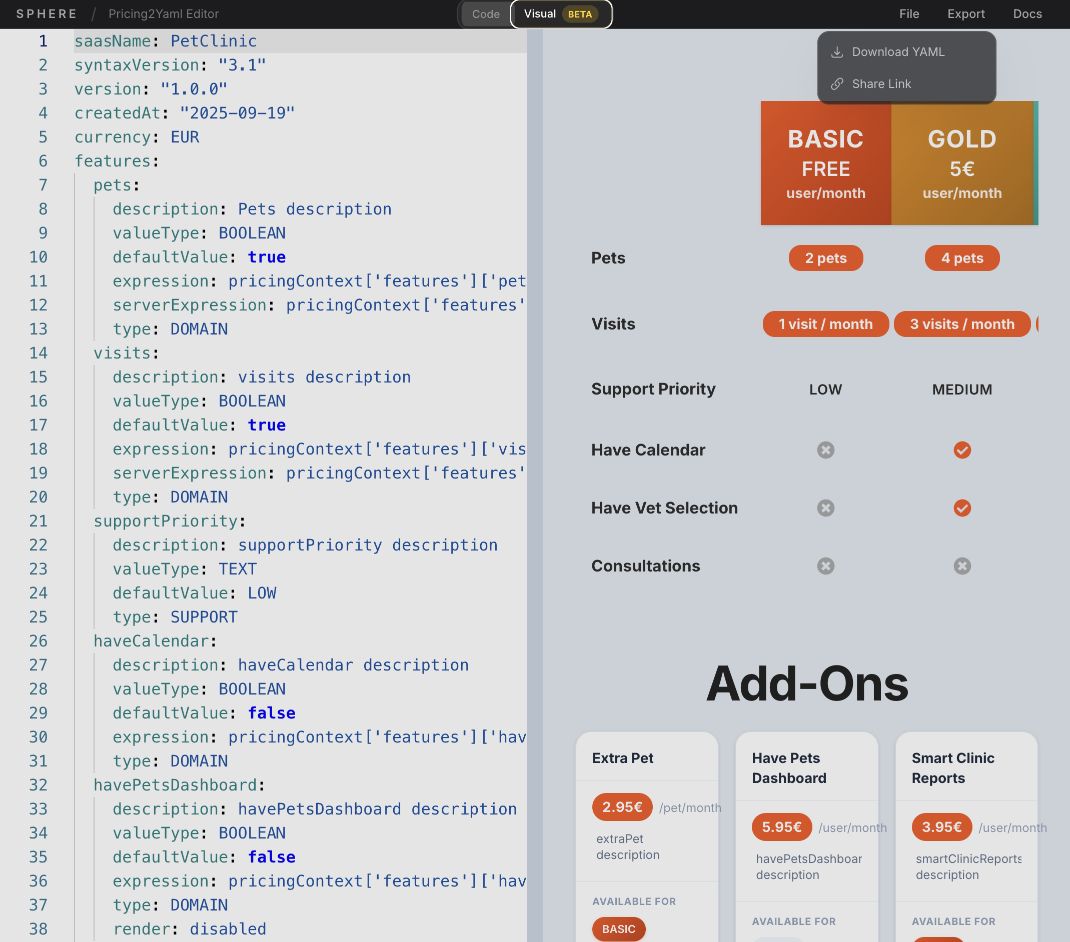Place cursor on saasName: PetClinic line
This screenshot has height=942, width=1070.
pyautogui.click(x=165, y=41)
